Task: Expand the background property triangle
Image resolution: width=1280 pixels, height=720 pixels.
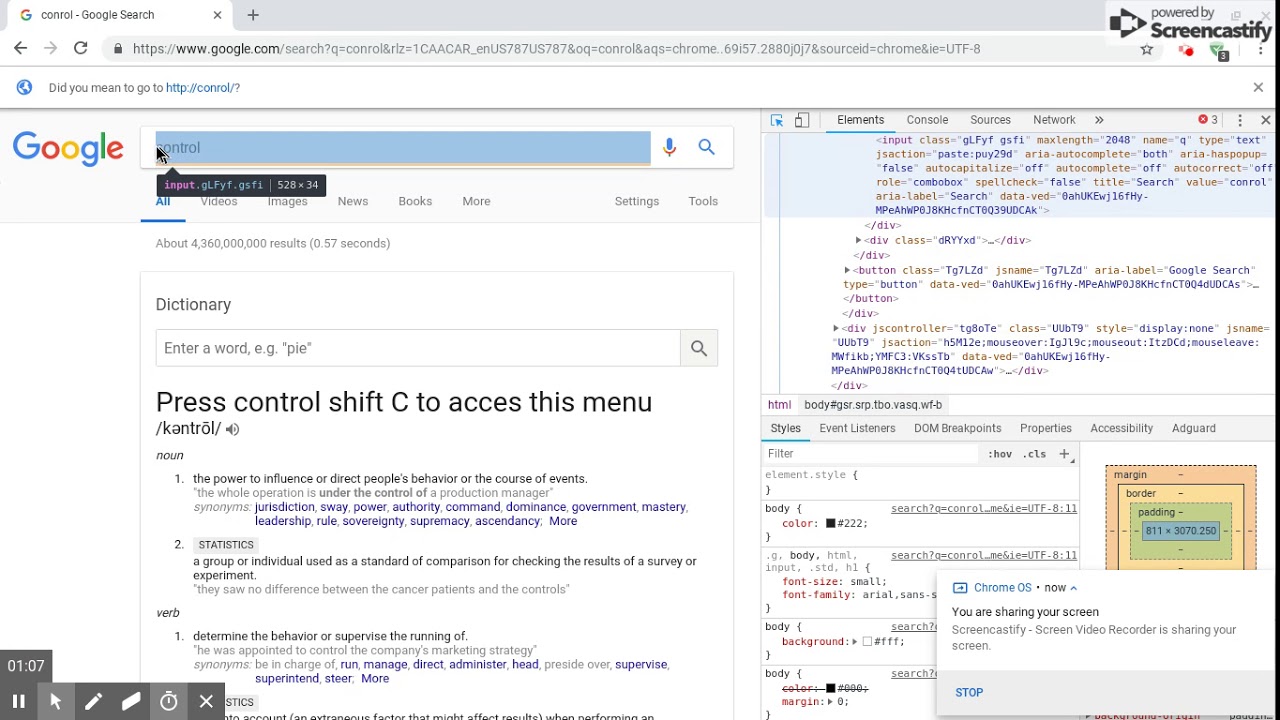Action: pyautogui.click(x=855, y=642)
